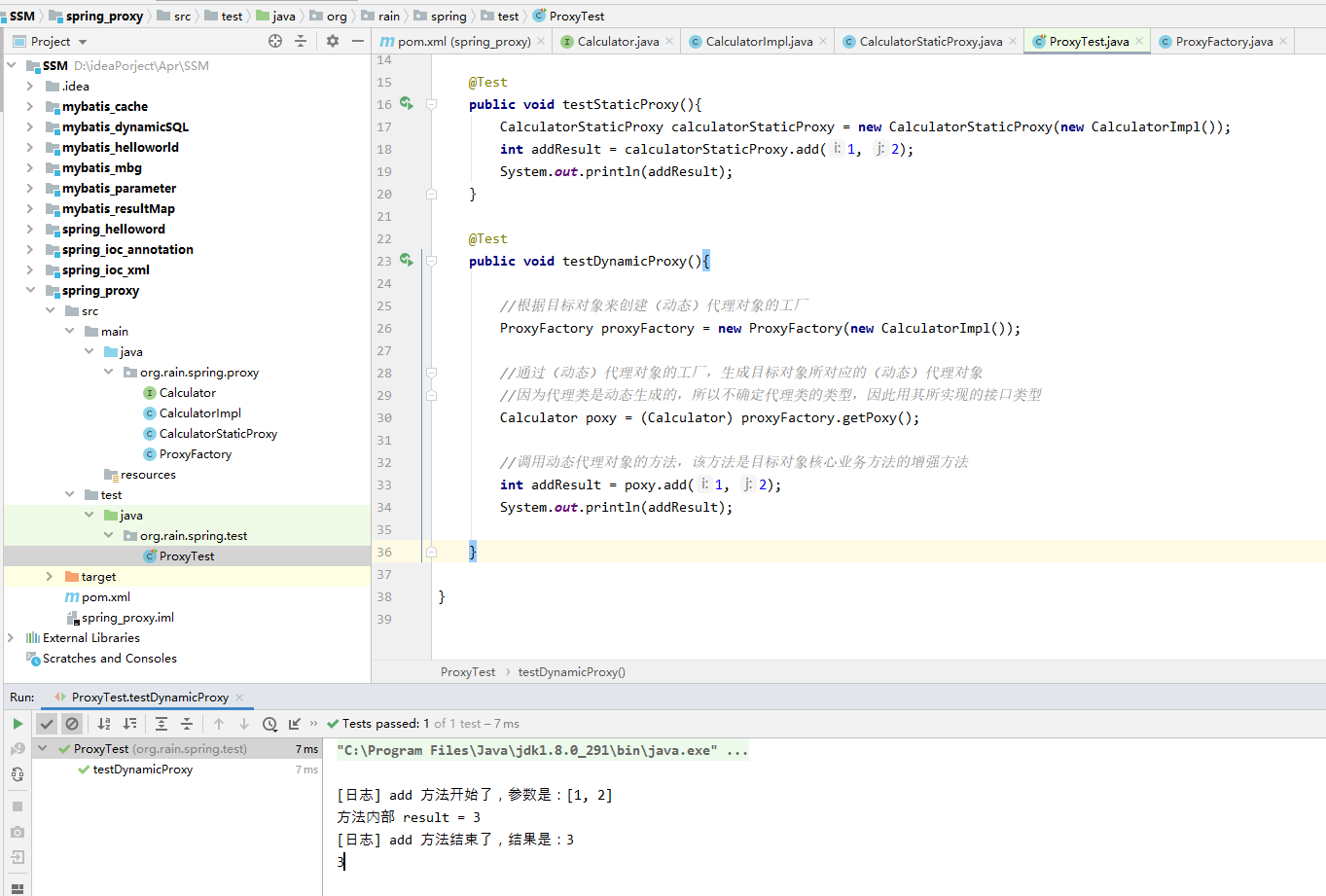Click the import tests results icon
Screen dimensions: 1326x896
(295, 724)
